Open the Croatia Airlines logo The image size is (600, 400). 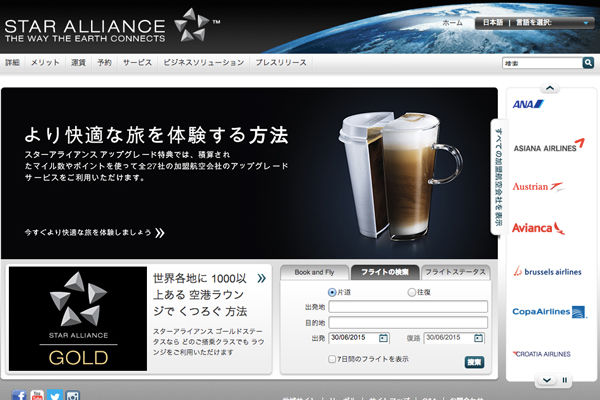(x=541, y=354)
